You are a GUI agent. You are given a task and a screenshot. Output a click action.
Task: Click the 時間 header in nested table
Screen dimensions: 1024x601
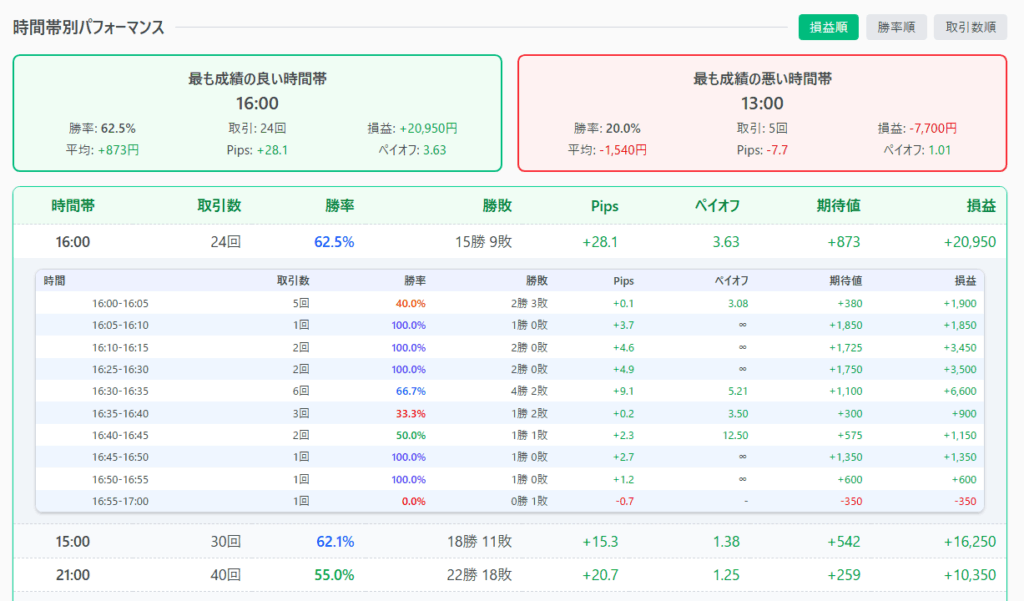pyautogui.click(x=54, y=281)
